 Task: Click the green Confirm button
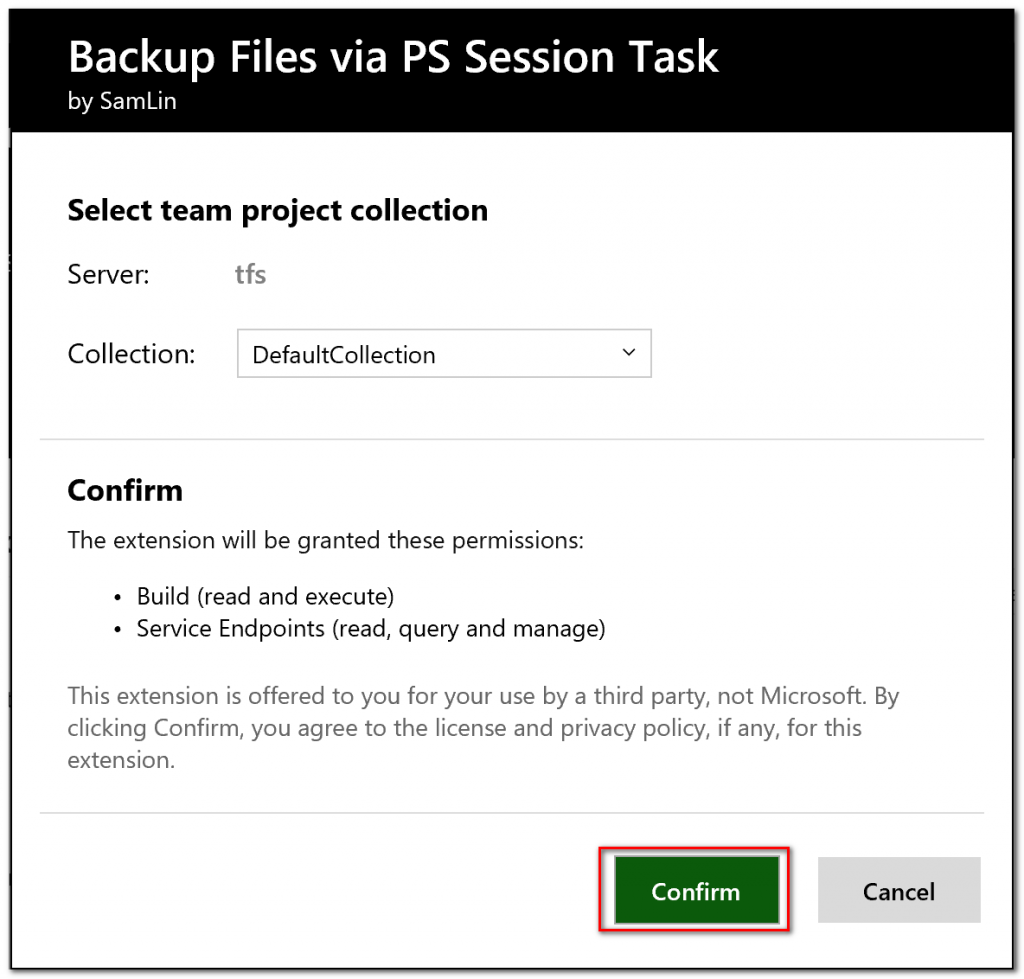pos(695,891)
